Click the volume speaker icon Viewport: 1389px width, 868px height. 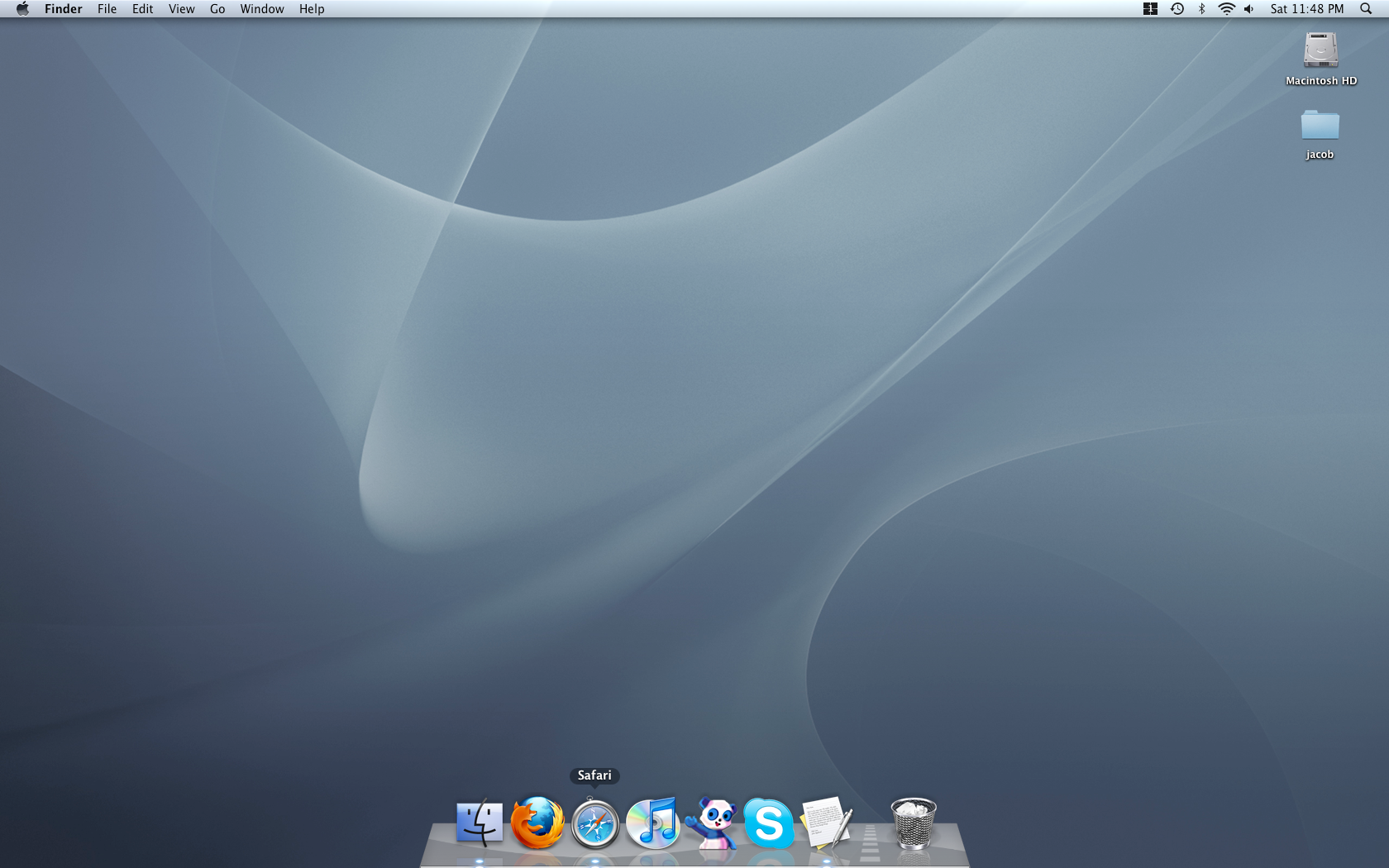click(x=1249, y=9)
